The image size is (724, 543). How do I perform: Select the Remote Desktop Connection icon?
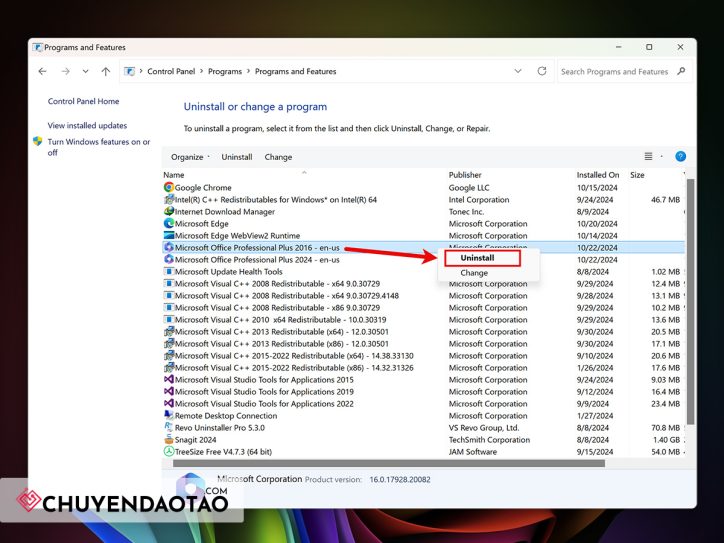(169, 415)
